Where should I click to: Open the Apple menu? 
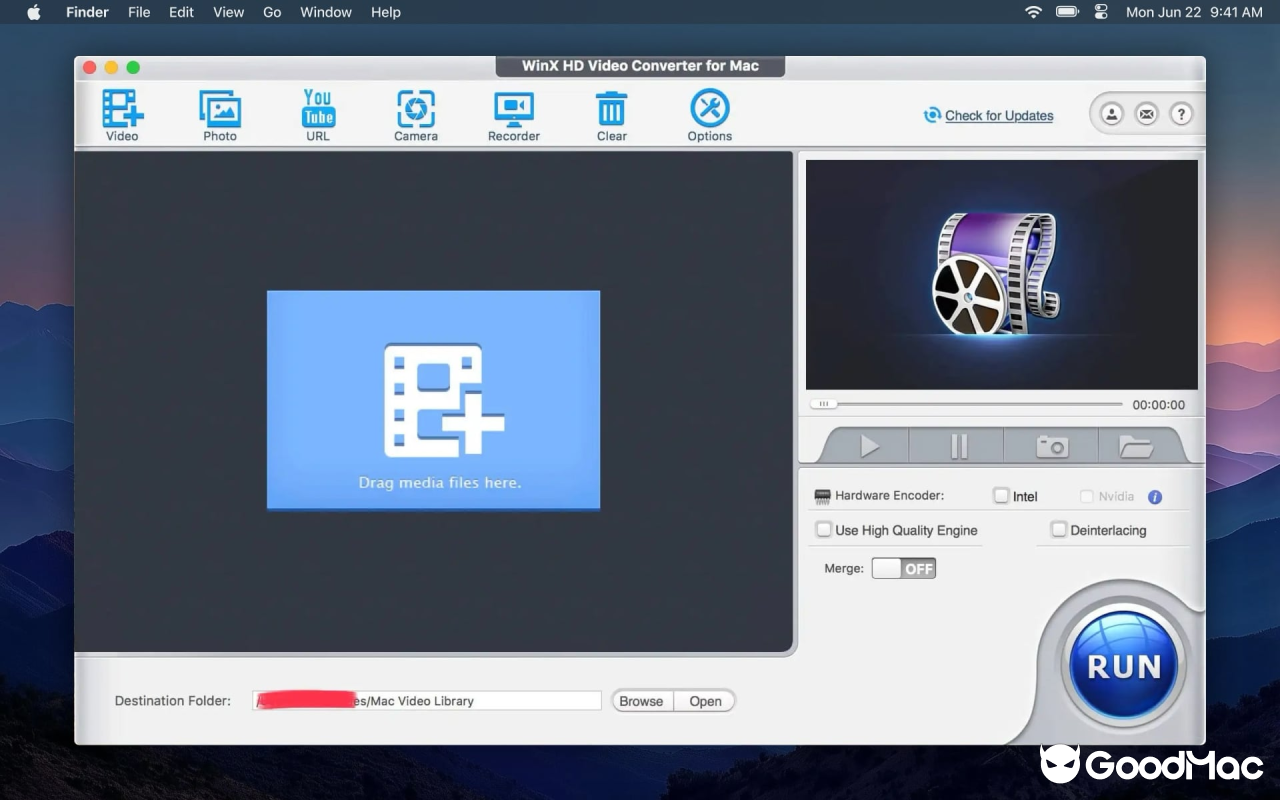tap(34, 12)
